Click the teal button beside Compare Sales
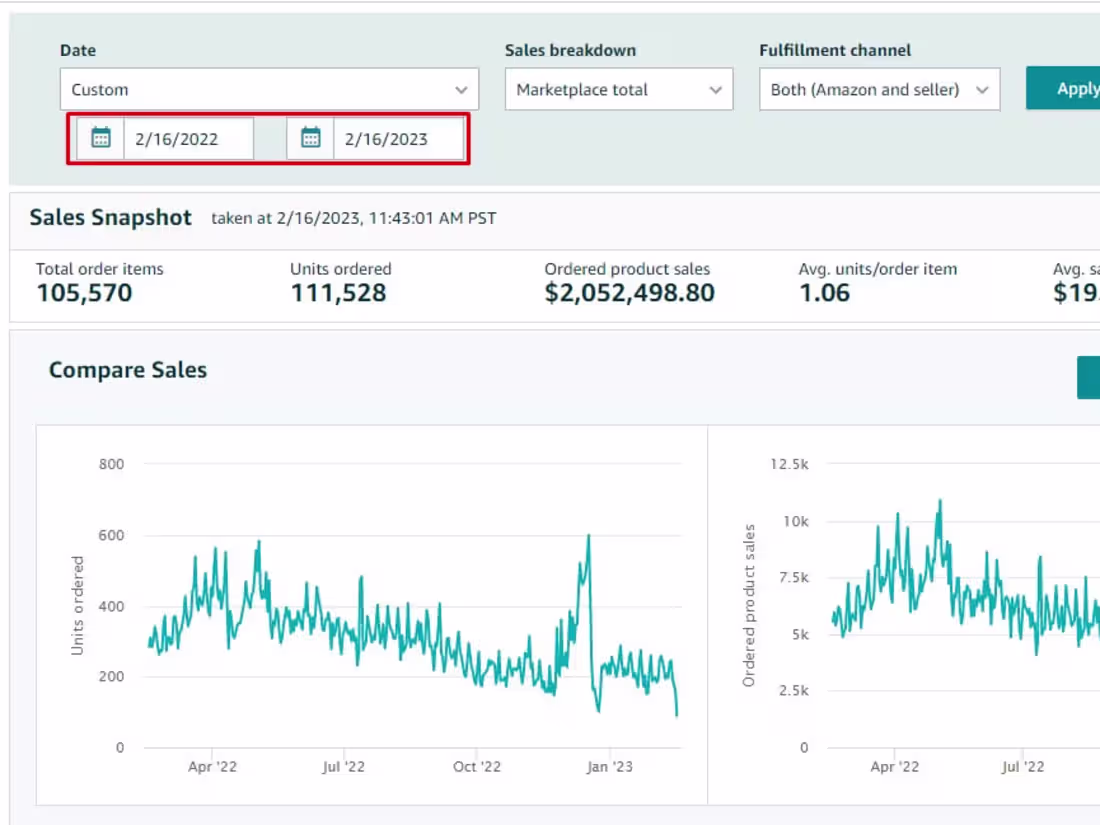Image resolution: width=1100 pixels, height=825 pixels. pos(1088,377)
